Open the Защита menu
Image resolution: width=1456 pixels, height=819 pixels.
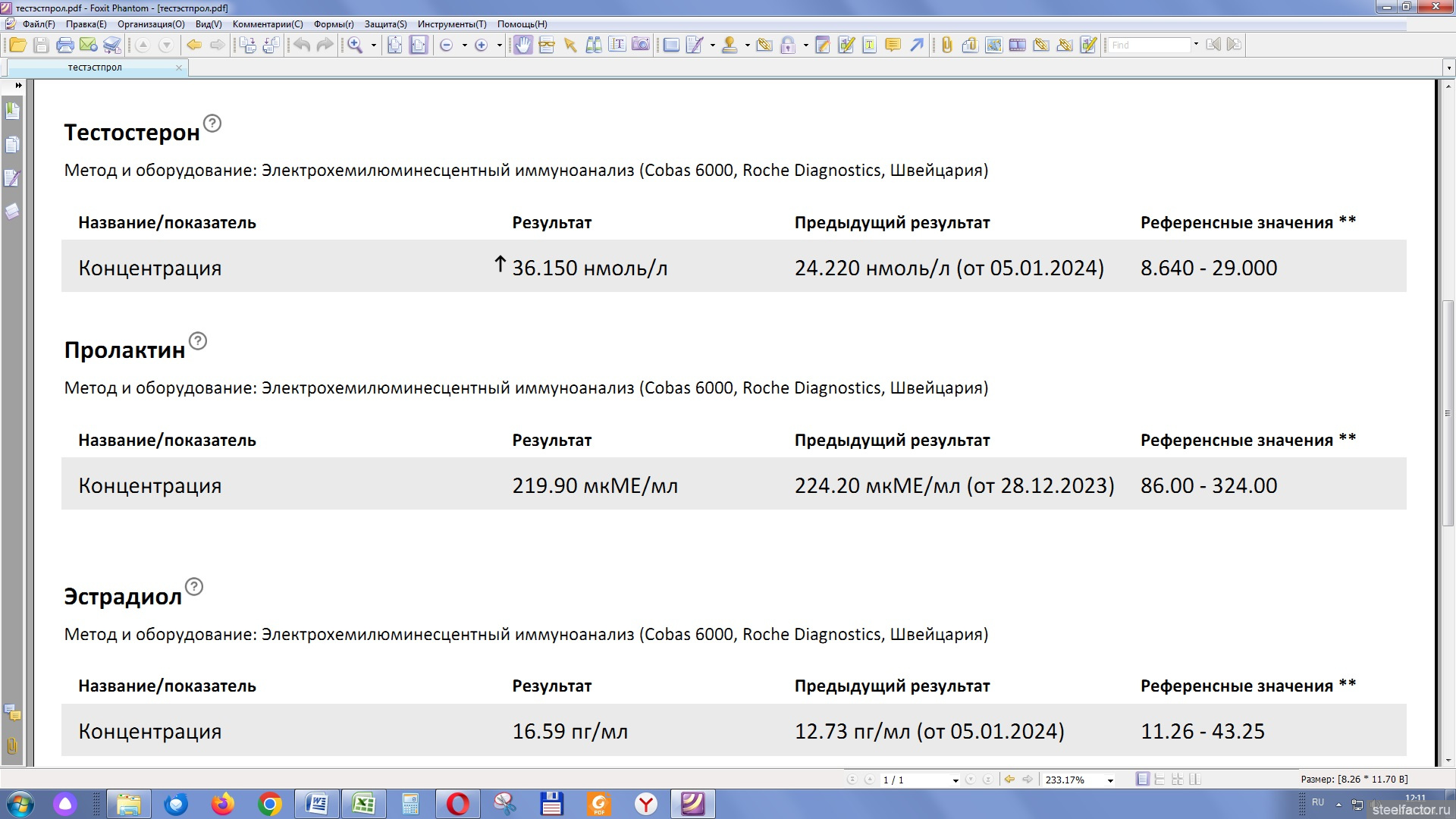coord(385,24)
